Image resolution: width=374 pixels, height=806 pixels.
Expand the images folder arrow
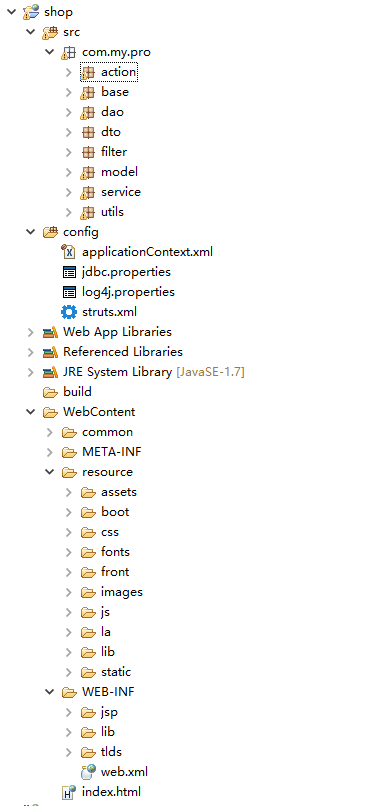[69, 592]
